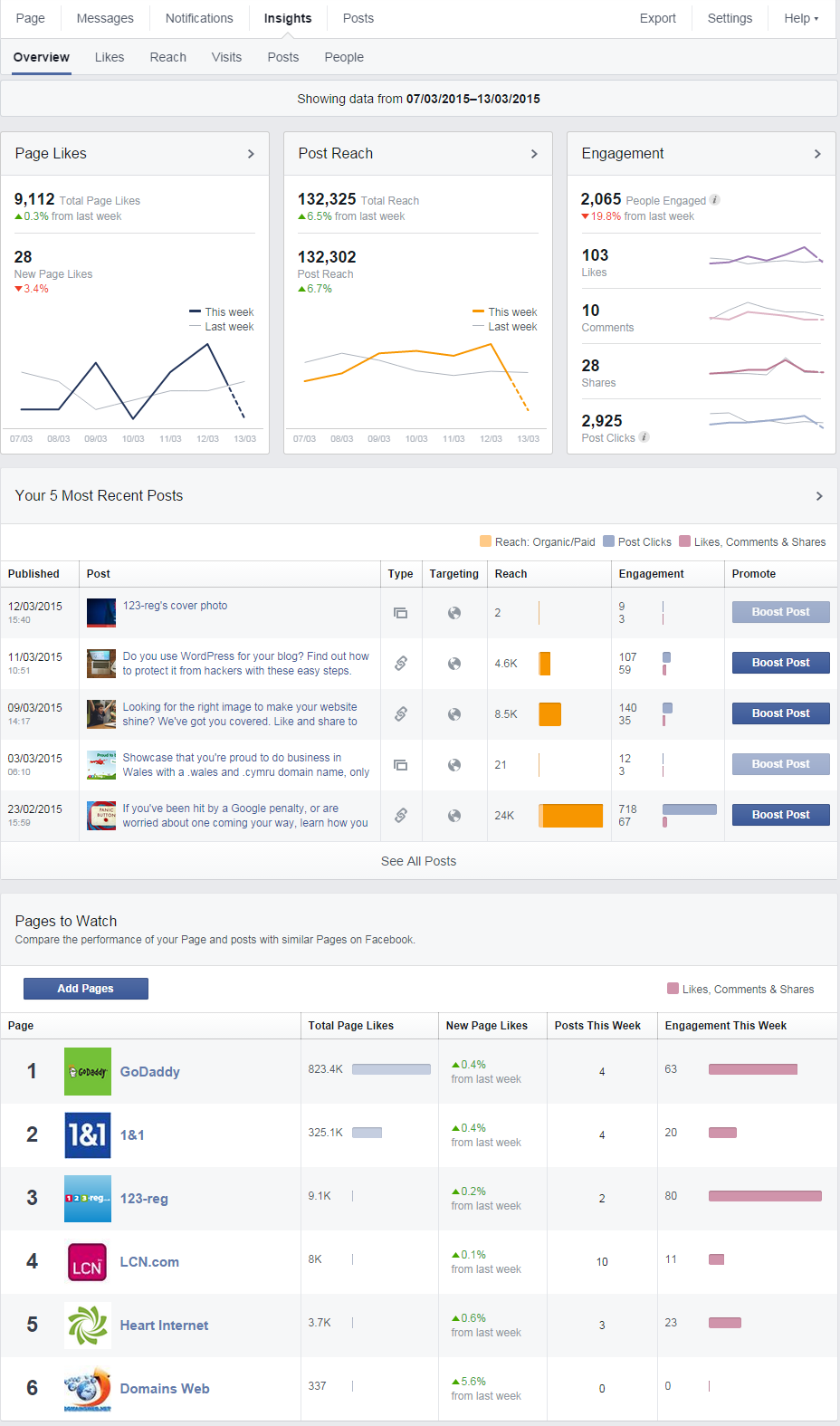The width and height of the screenshot is (840, 1426).
Task: Click the globe targeting icon for 03/03/2015 post
Action: pos(454,765)
